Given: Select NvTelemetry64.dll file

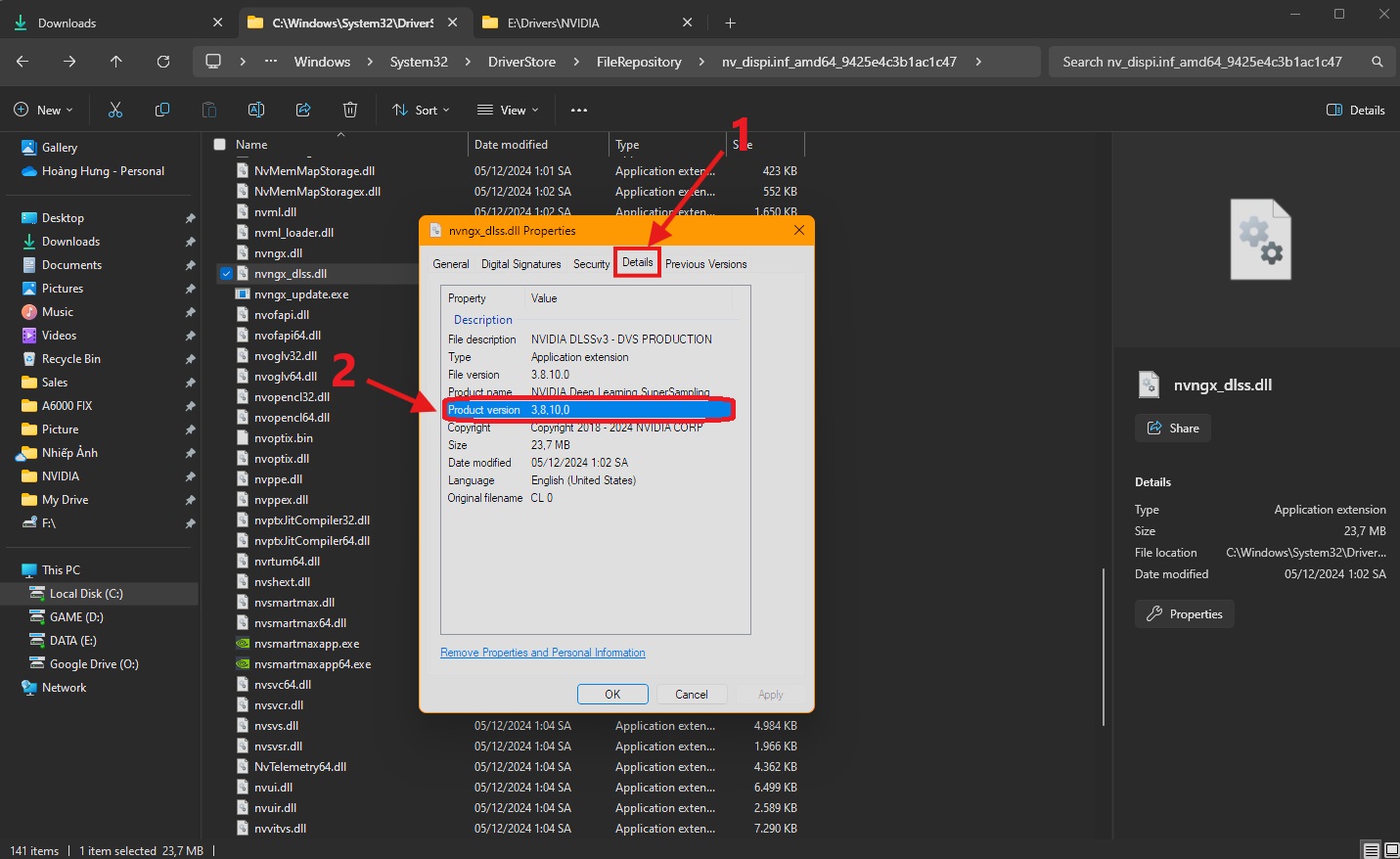Looking at the screenshot, I should coord(300,767).
